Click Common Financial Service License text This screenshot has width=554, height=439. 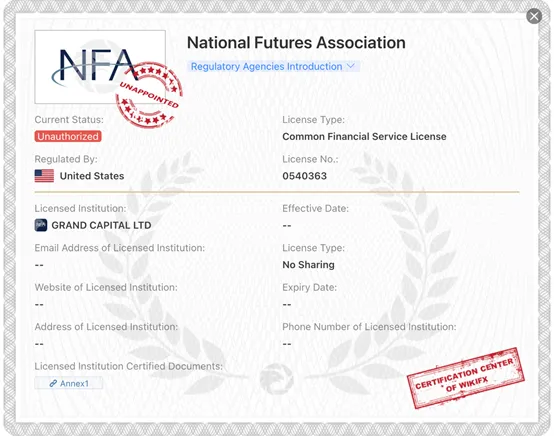[x=364, y=137]
